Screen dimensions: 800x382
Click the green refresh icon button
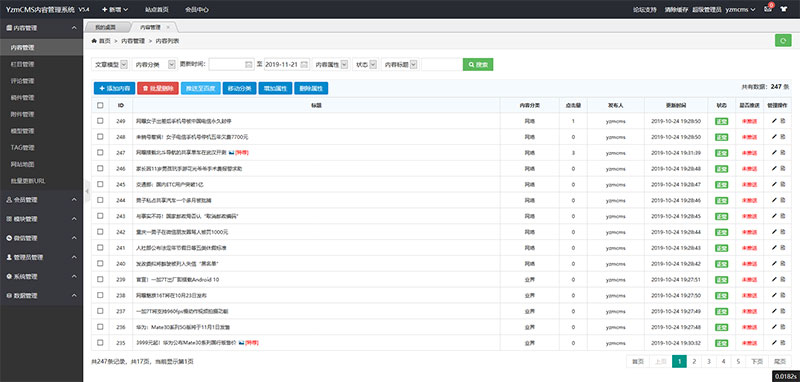point(783,40)
